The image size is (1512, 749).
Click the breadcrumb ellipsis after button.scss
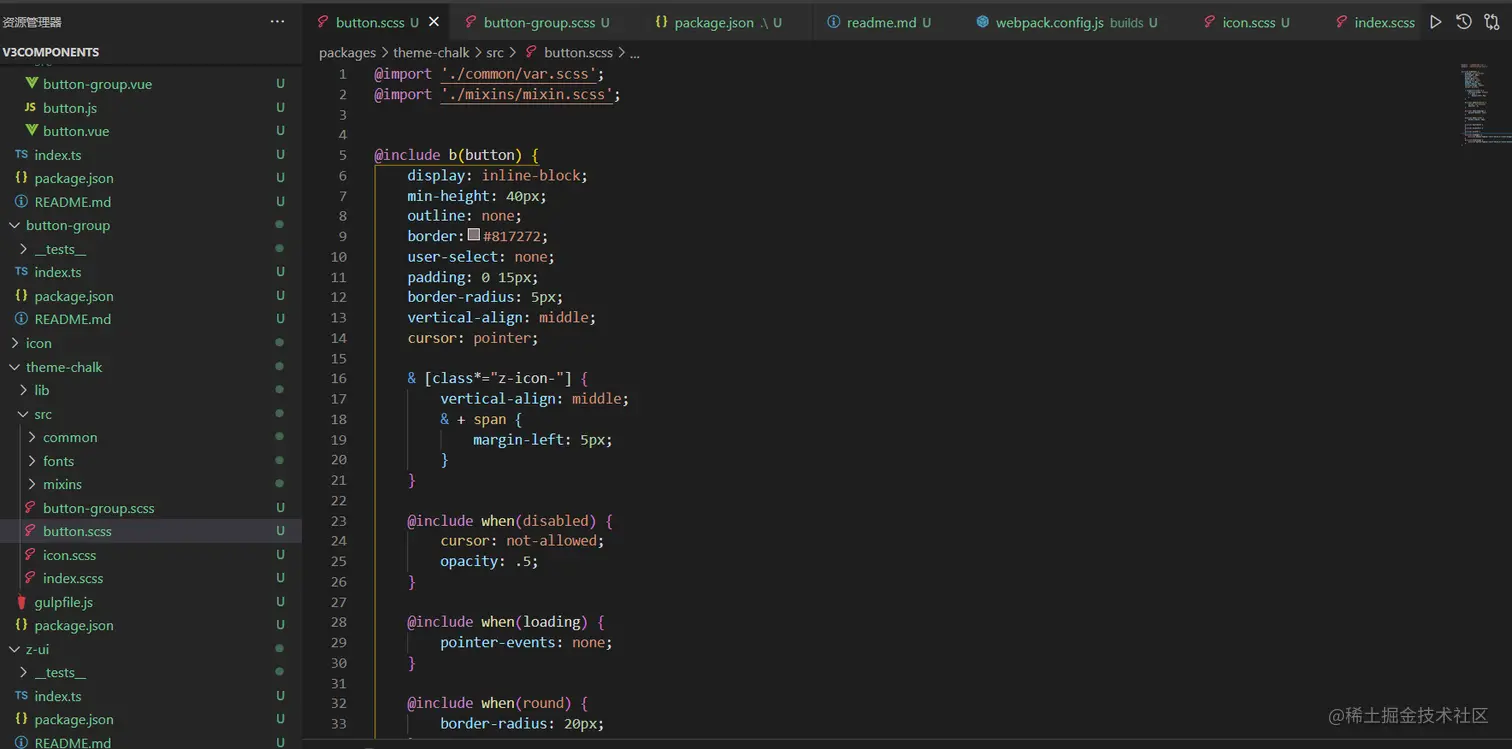coord(634,53)
